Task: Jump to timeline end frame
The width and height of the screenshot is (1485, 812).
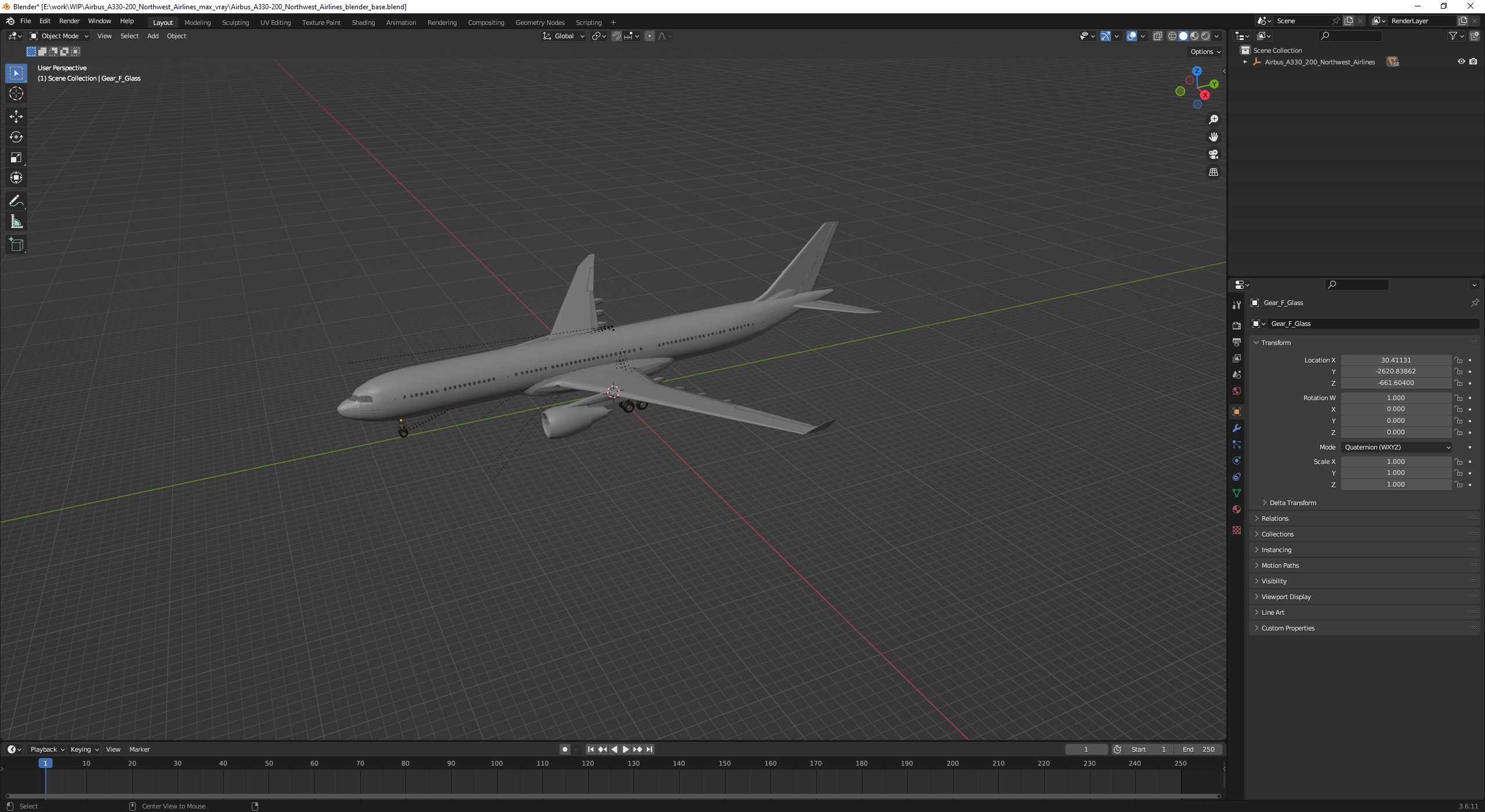Action: (649, 749)
